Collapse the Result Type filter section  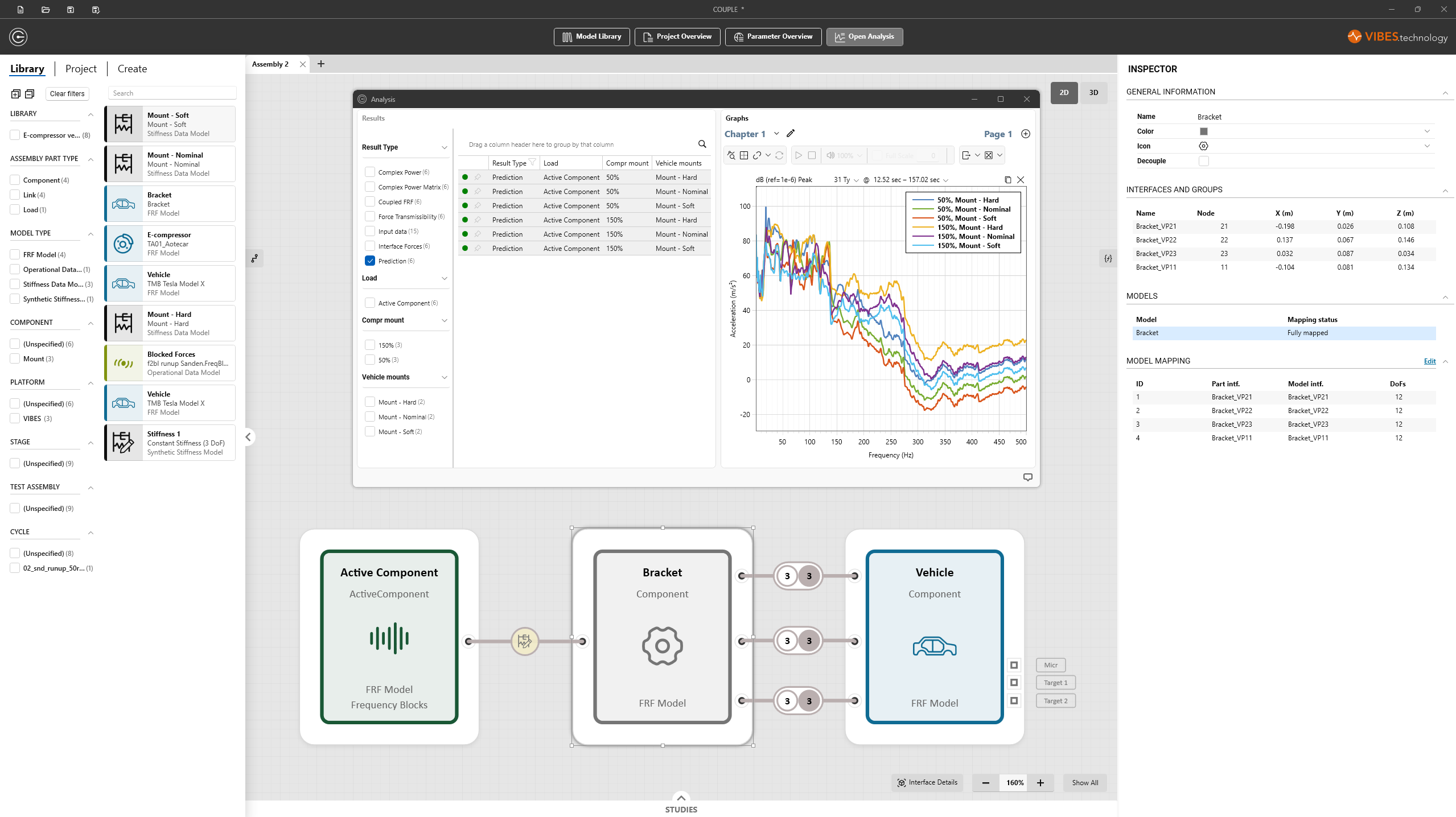445,147
